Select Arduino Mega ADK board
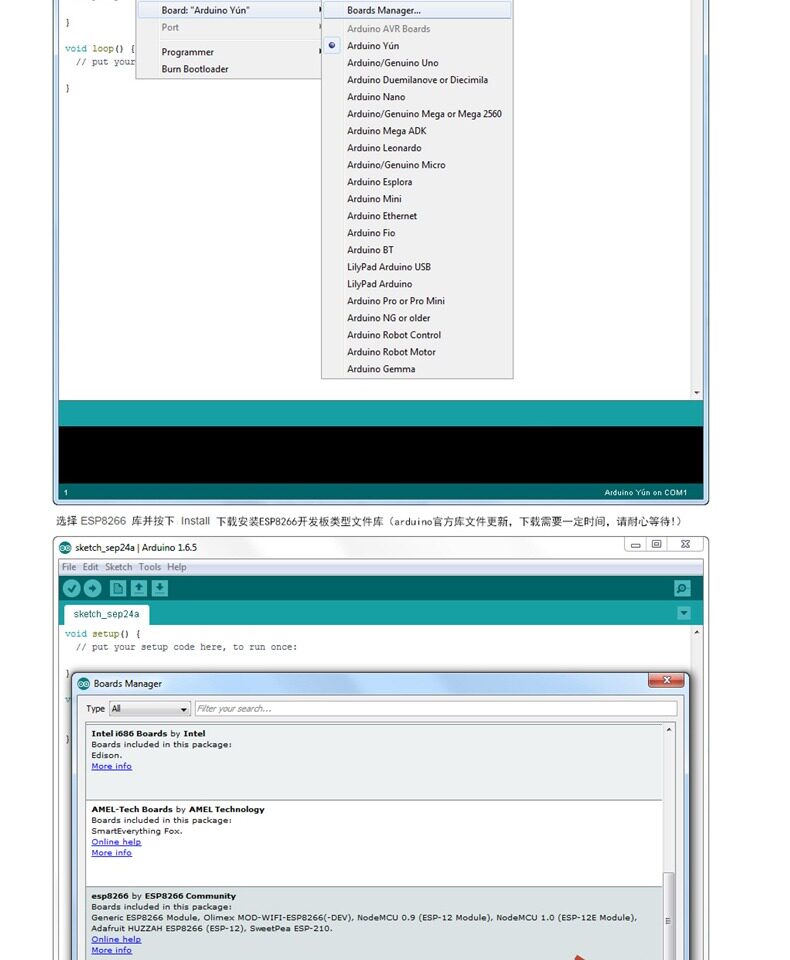Image resolution: width=790 pixels, height=960 pixels. (418, 131)
